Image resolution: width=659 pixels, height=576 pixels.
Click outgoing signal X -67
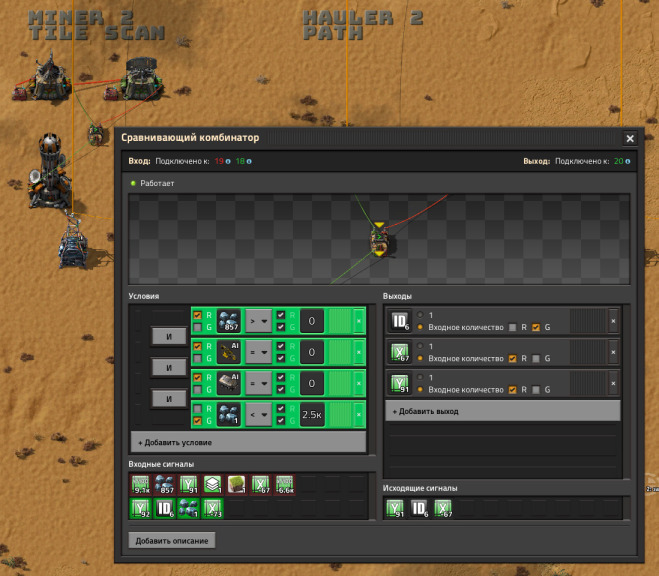(443, 509)
